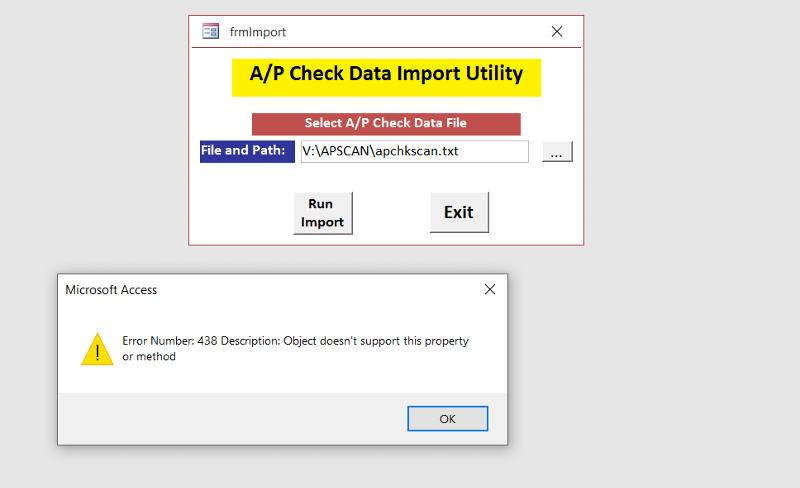Click the Run Import button
The height and width of the screenshot is (488, 800).
point(323,213)
